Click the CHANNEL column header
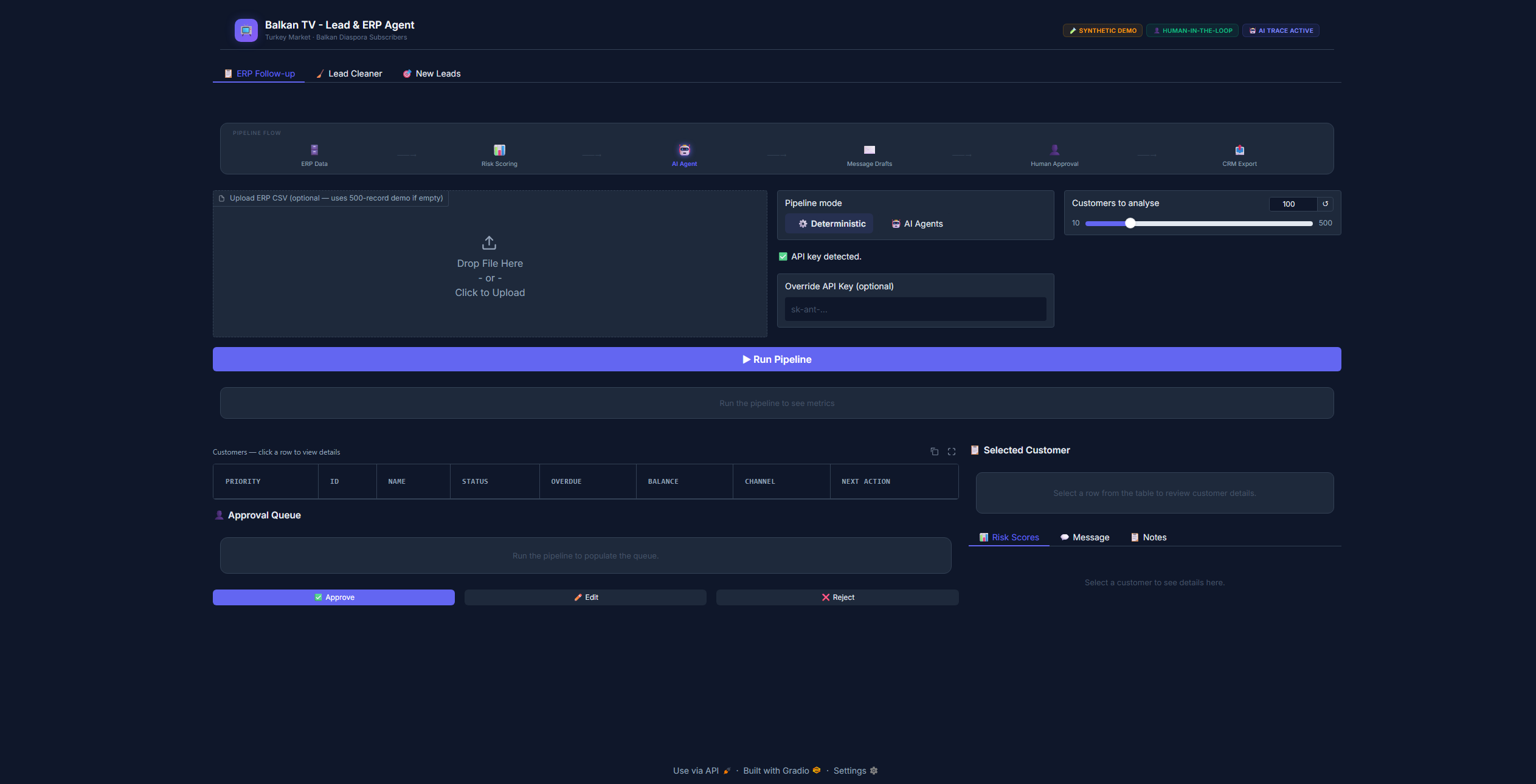 coord(781,481)
